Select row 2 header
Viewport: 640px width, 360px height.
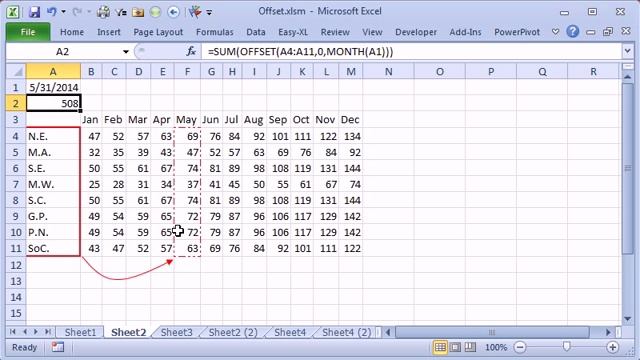coord(16,103)
